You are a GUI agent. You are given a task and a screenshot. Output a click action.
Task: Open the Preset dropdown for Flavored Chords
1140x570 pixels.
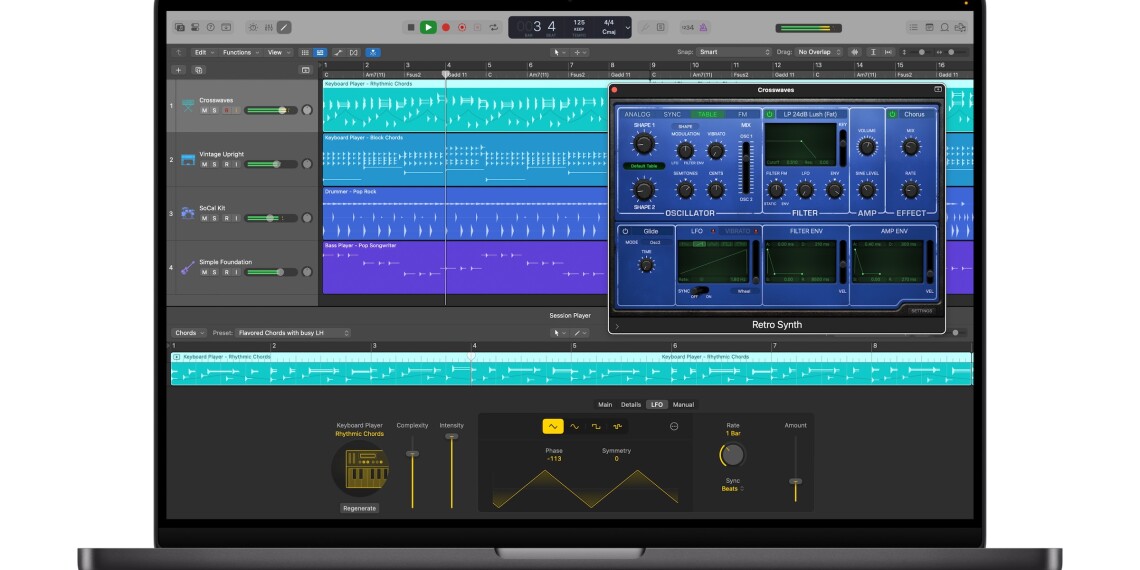pyautogui.click(x=293, y=333)
